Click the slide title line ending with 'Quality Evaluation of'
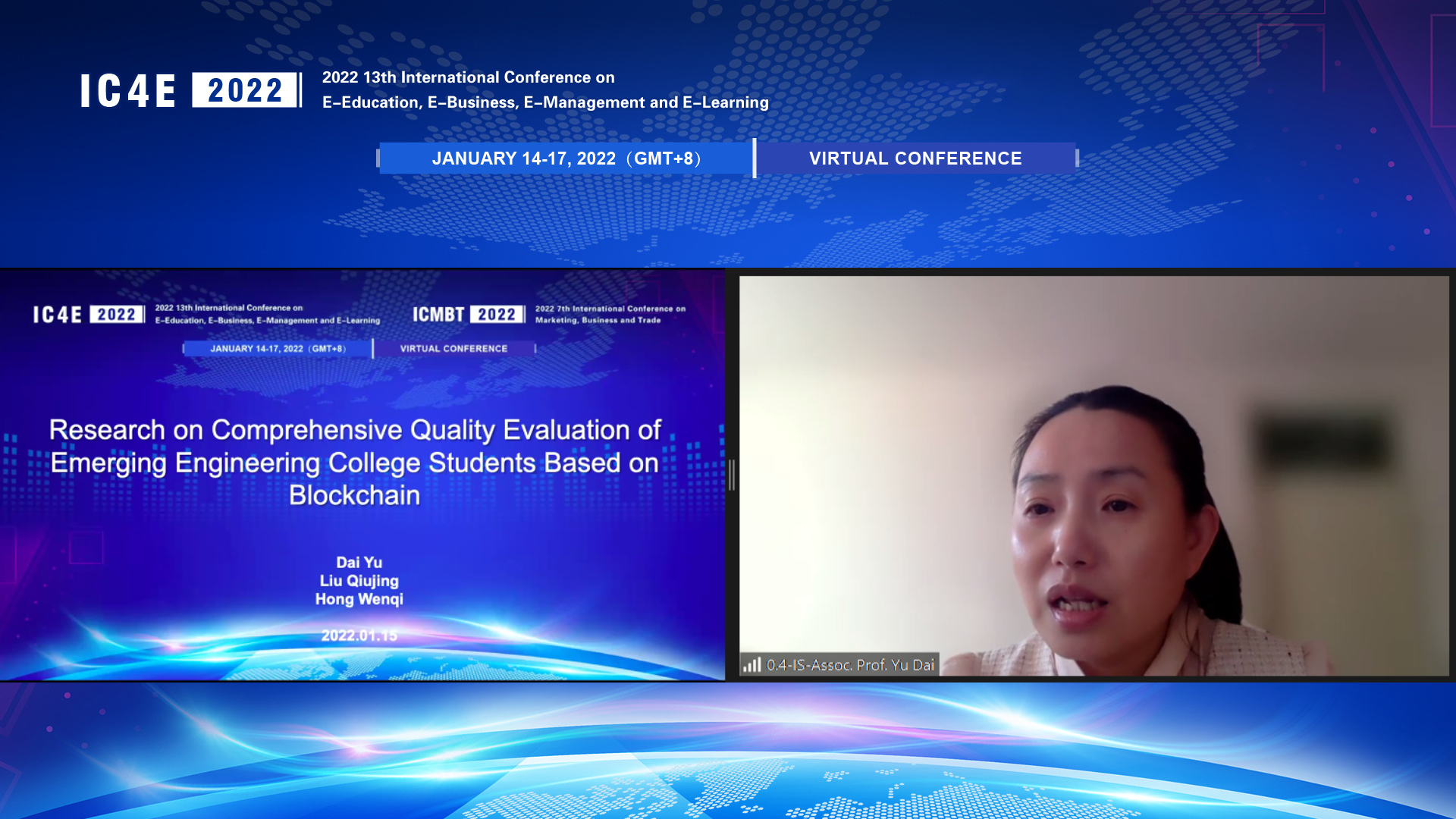 [x=355, y=430]
